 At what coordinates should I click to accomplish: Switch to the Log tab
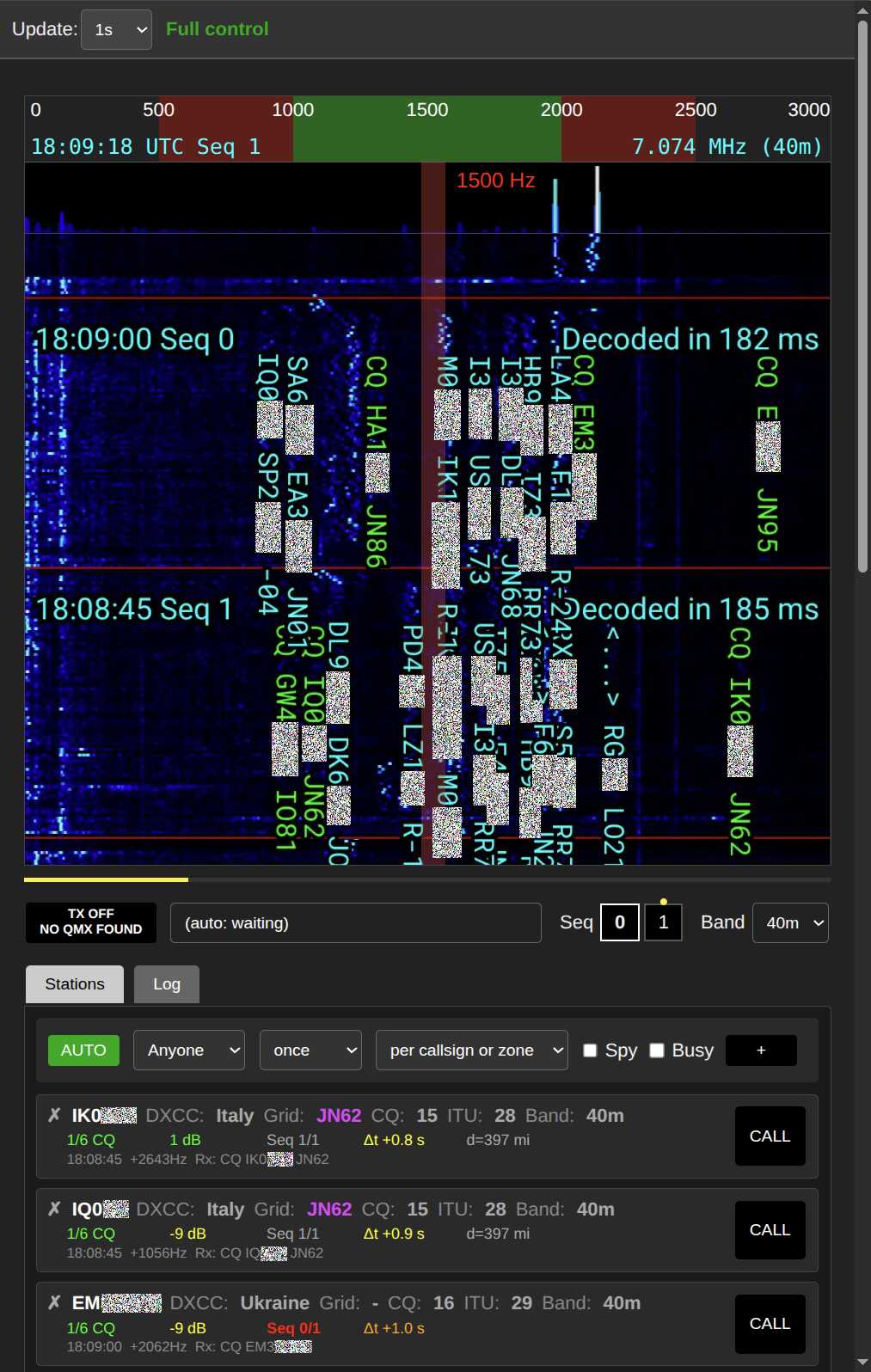(167, 984)
